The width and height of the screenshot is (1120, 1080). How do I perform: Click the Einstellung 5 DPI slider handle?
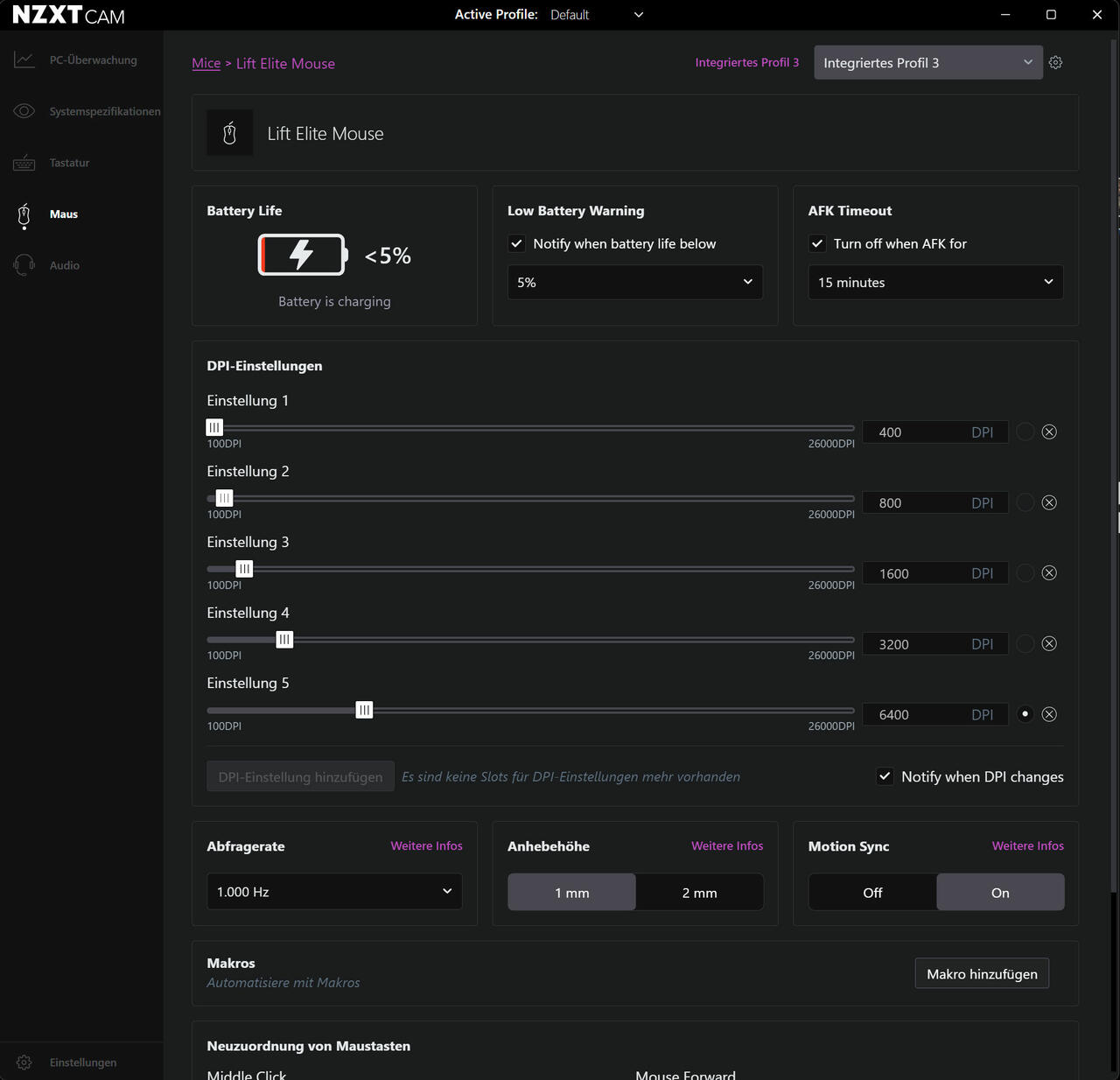tap(364, 710)
